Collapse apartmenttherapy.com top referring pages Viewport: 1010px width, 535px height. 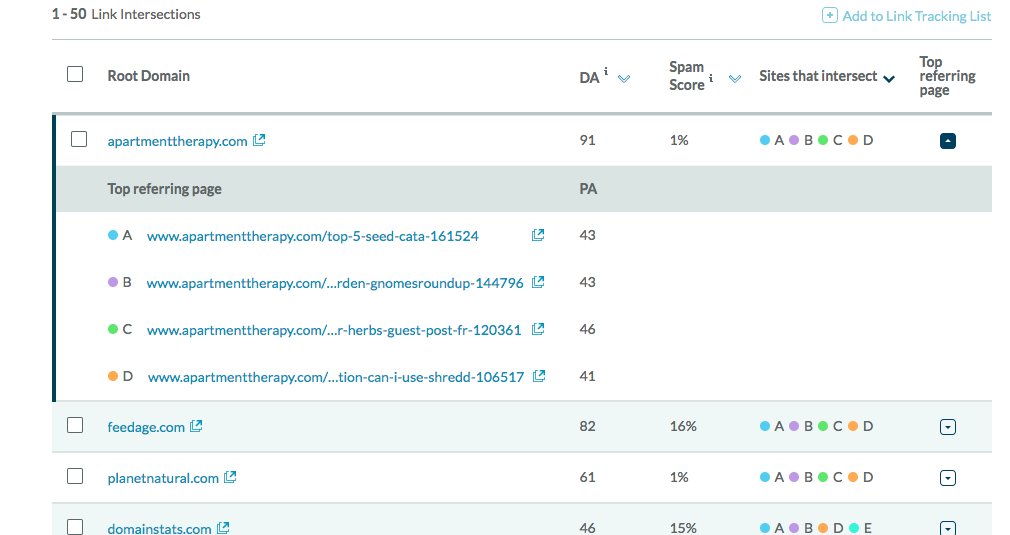pyautogui.click(x=948, y=140)
